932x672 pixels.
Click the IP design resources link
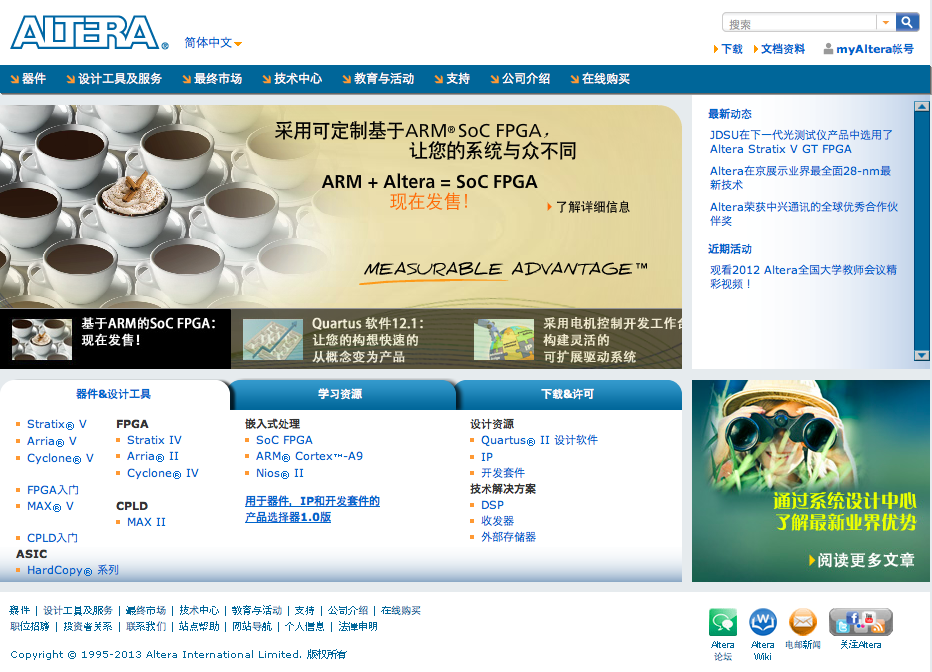pos(487,457)
